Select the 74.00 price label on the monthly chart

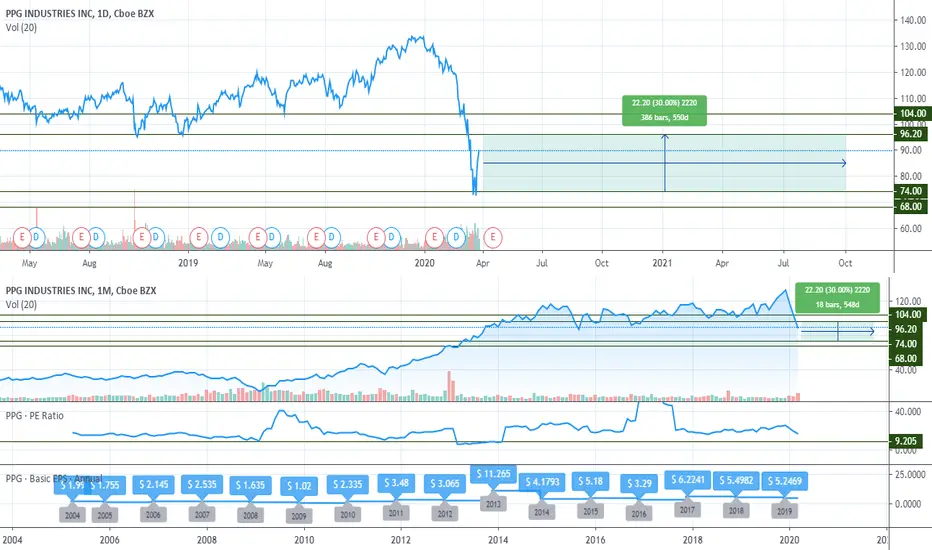pyautogui.click(x=908, y=344)
